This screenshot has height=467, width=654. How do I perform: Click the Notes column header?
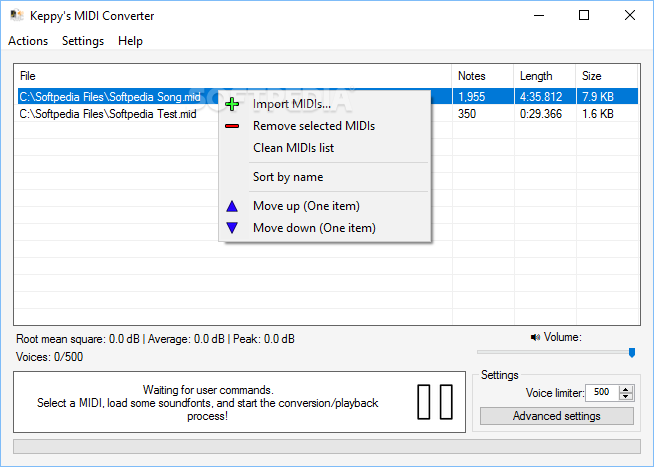[483, 76]
